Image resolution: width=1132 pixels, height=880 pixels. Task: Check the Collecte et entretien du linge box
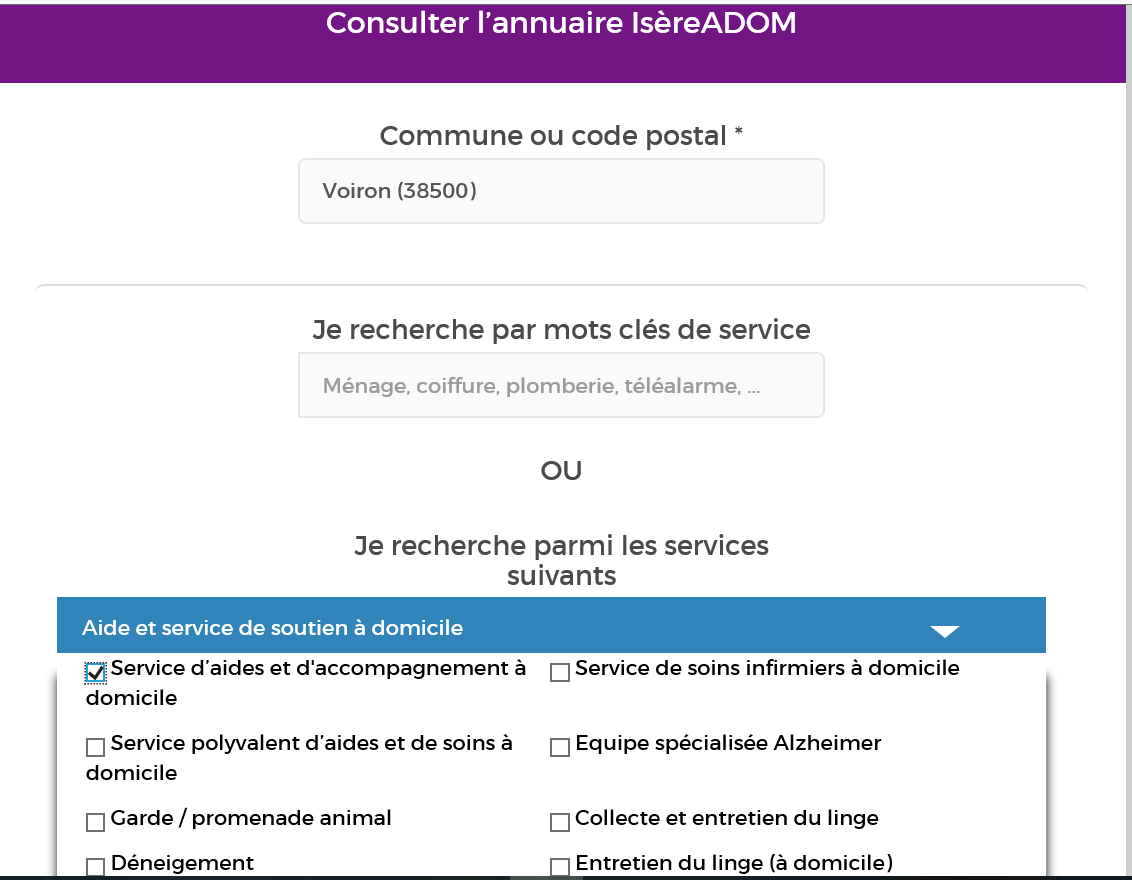[x=560, y=822]
